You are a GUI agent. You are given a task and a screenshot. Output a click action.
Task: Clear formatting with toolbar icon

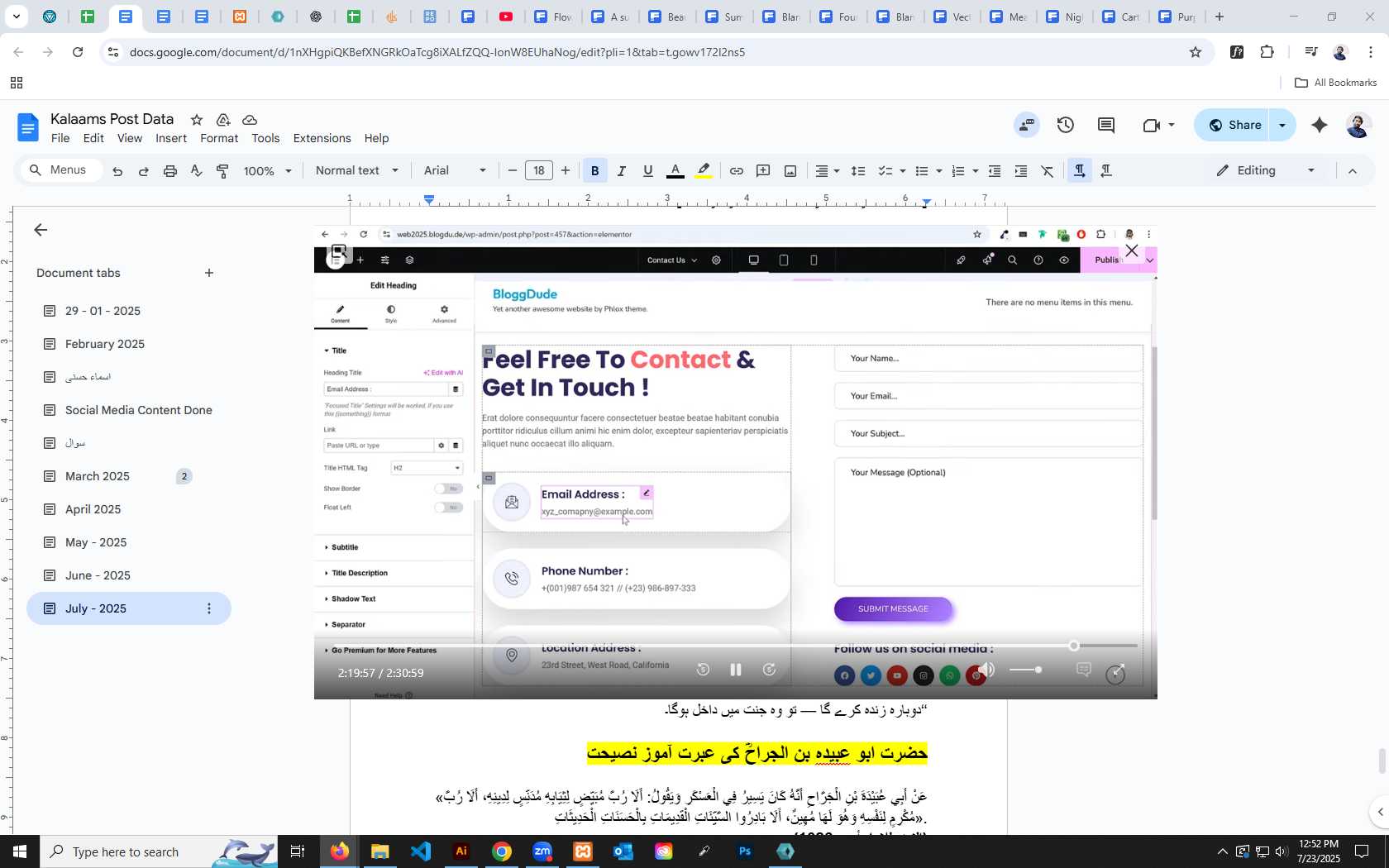click(x=1048, y=171)
